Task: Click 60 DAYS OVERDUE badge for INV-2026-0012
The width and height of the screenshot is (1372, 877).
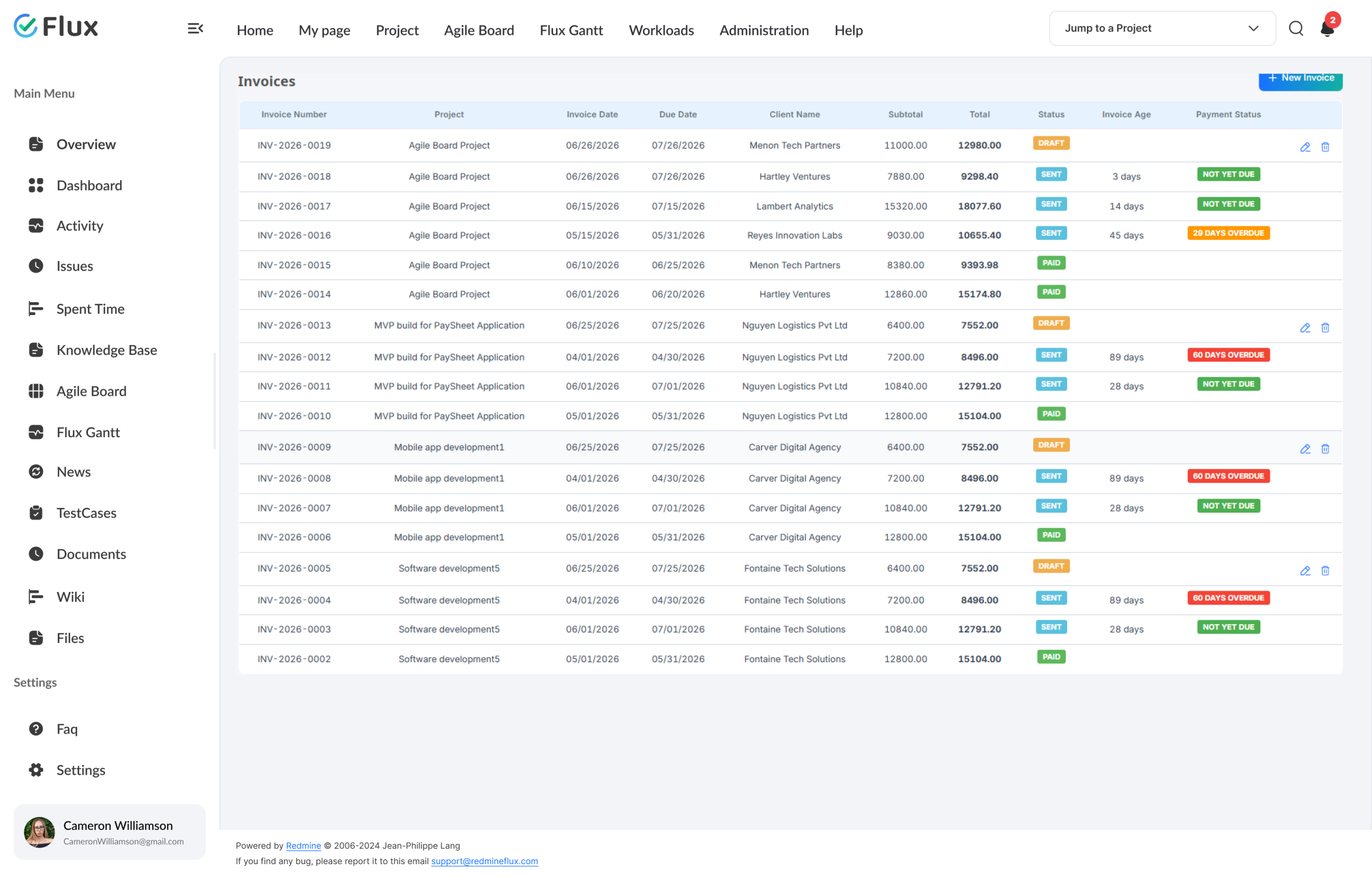Action: (x=1228, y=355)
